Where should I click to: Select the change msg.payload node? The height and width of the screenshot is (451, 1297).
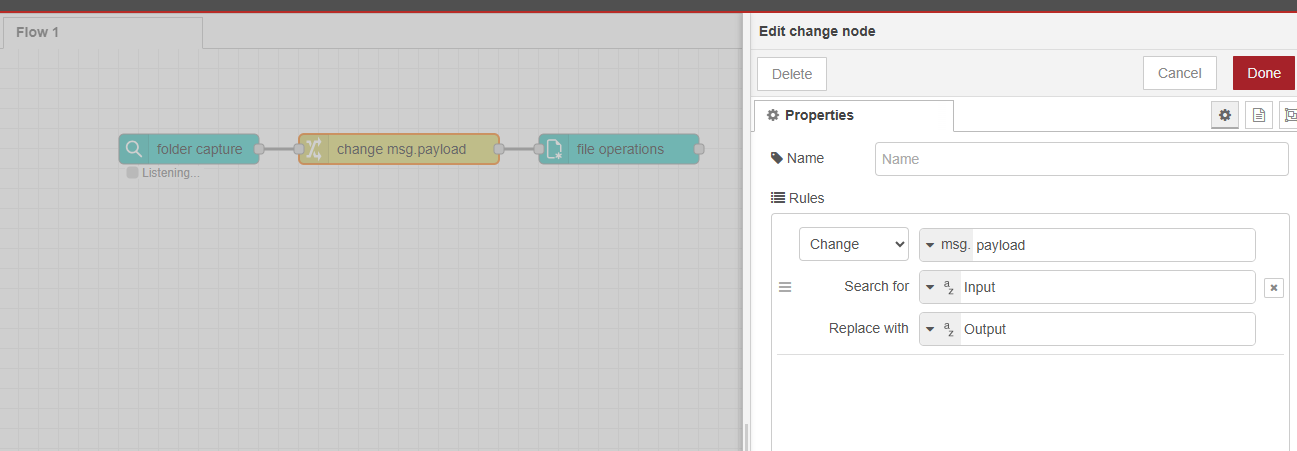pyautogui.click(x=399, y=149)
